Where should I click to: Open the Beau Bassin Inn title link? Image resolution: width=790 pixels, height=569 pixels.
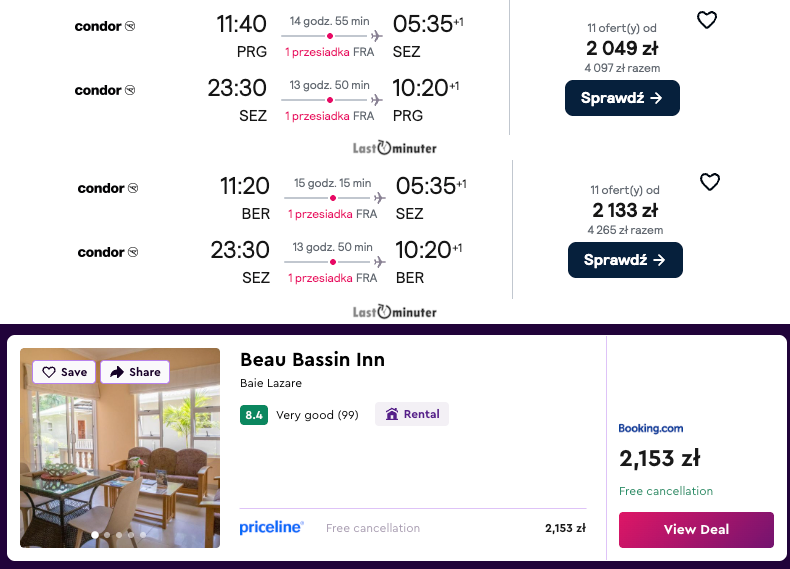(x=312, y=360)
